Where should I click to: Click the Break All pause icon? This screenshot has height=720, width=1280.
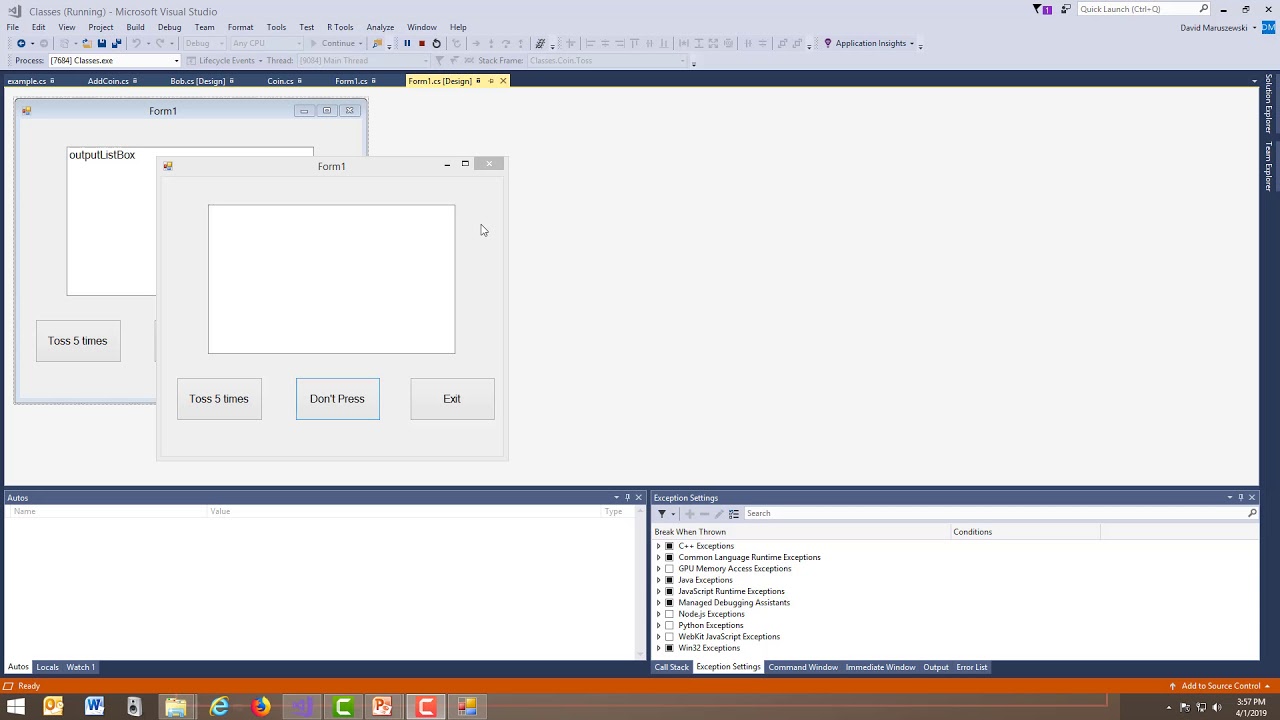point(407,43)
